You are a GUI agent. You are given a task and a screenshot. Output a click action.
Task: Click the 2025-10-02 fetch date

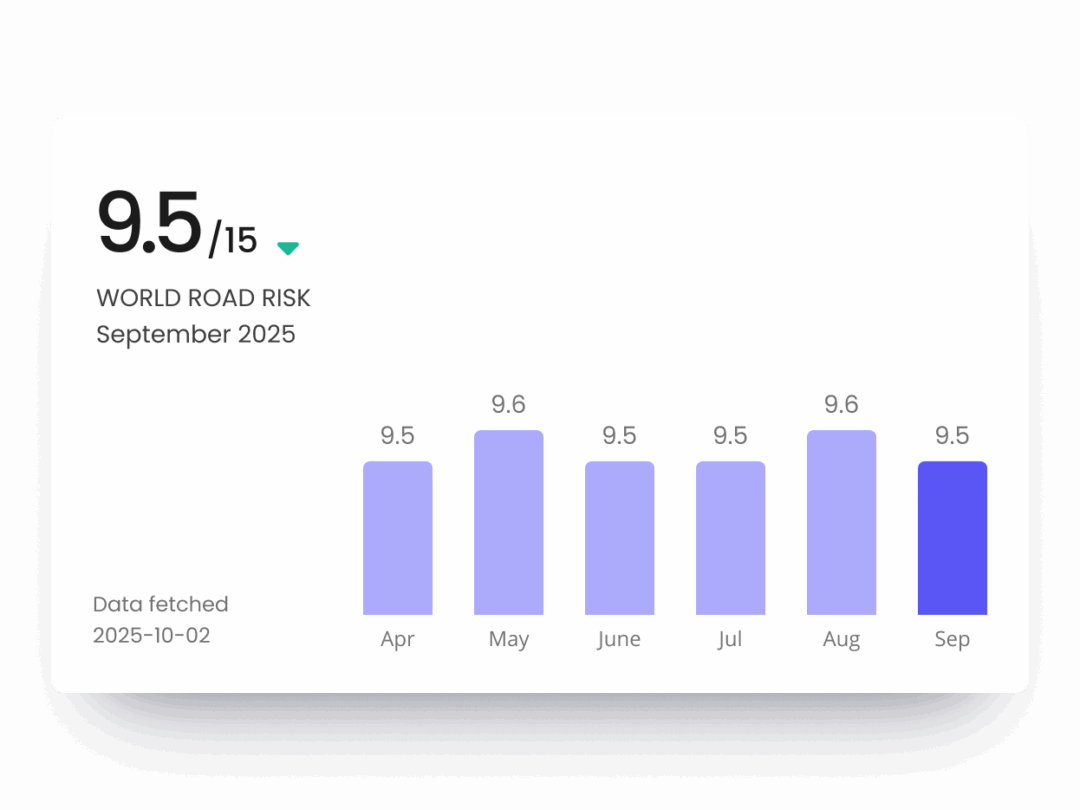pyautogui.click(x=152, y=635)
